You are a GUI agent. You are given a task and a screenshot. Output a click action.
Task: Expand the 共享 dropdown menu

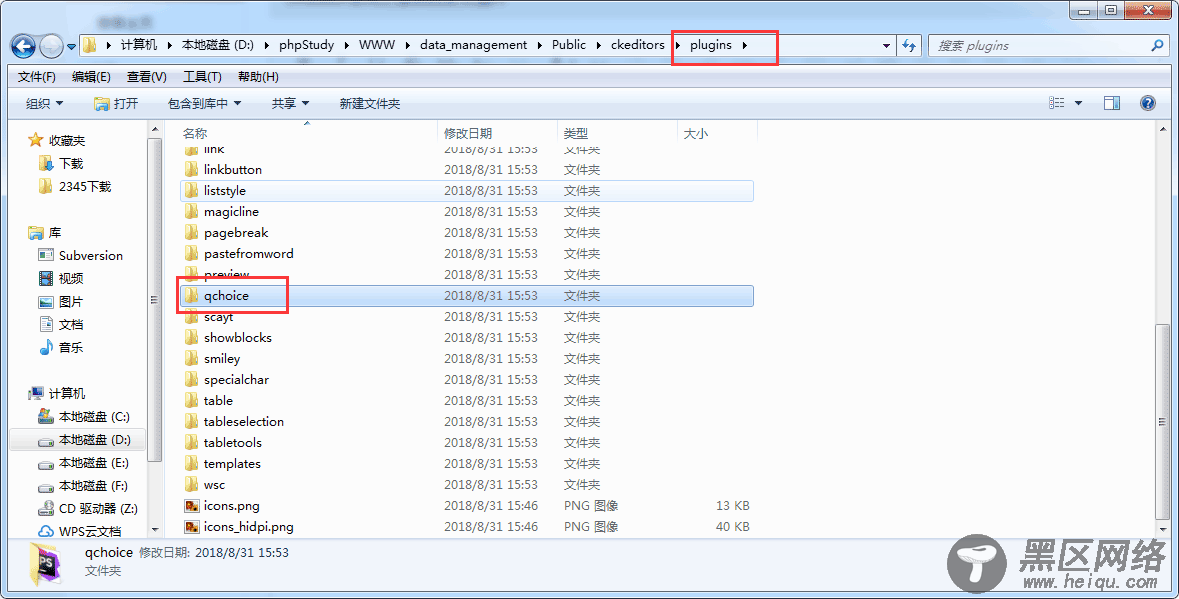coord(290,104)
